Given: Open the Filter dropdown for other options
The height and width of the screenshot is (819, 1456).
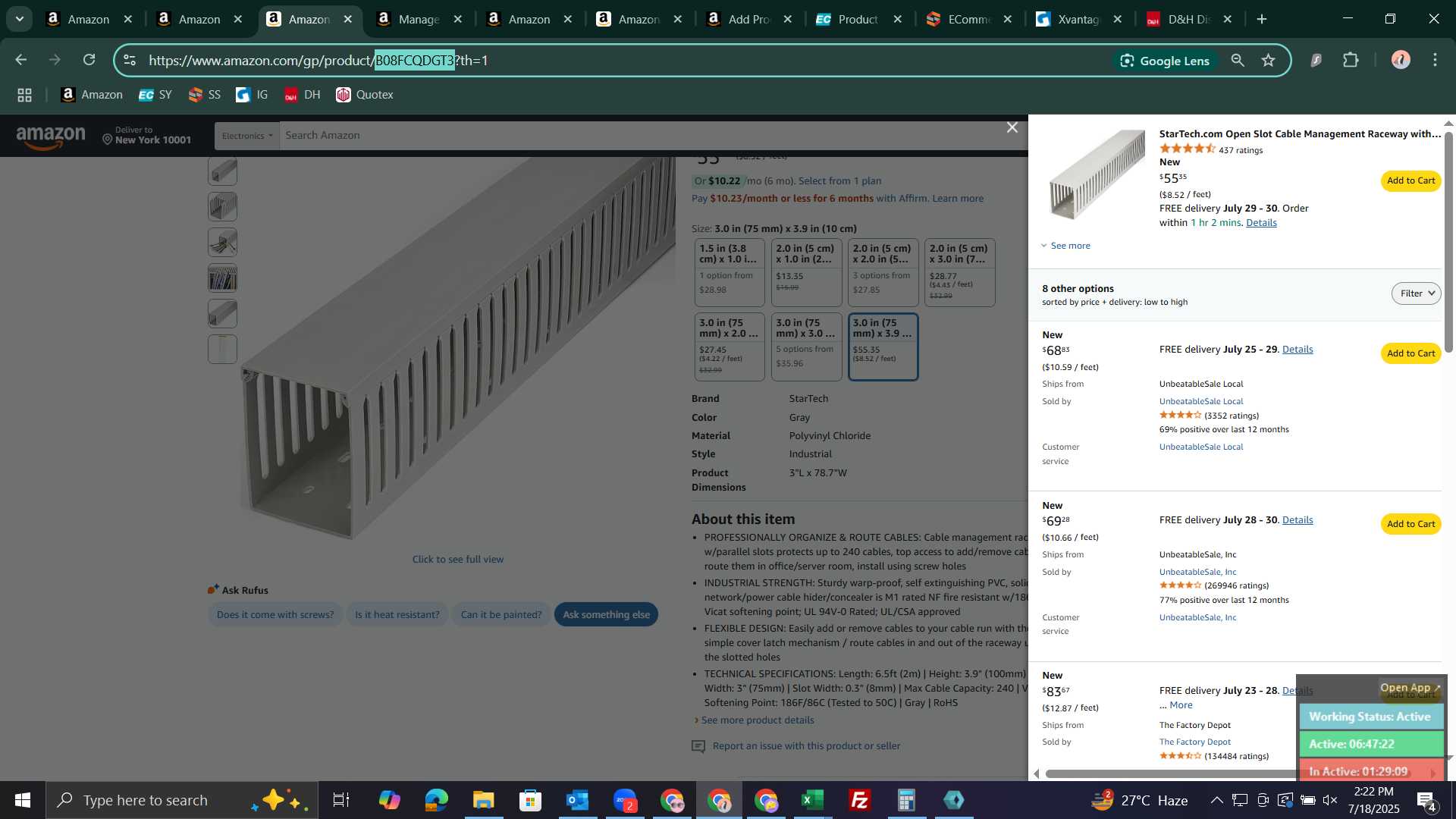Looking at the screenshot, I should pos(1416,293).
